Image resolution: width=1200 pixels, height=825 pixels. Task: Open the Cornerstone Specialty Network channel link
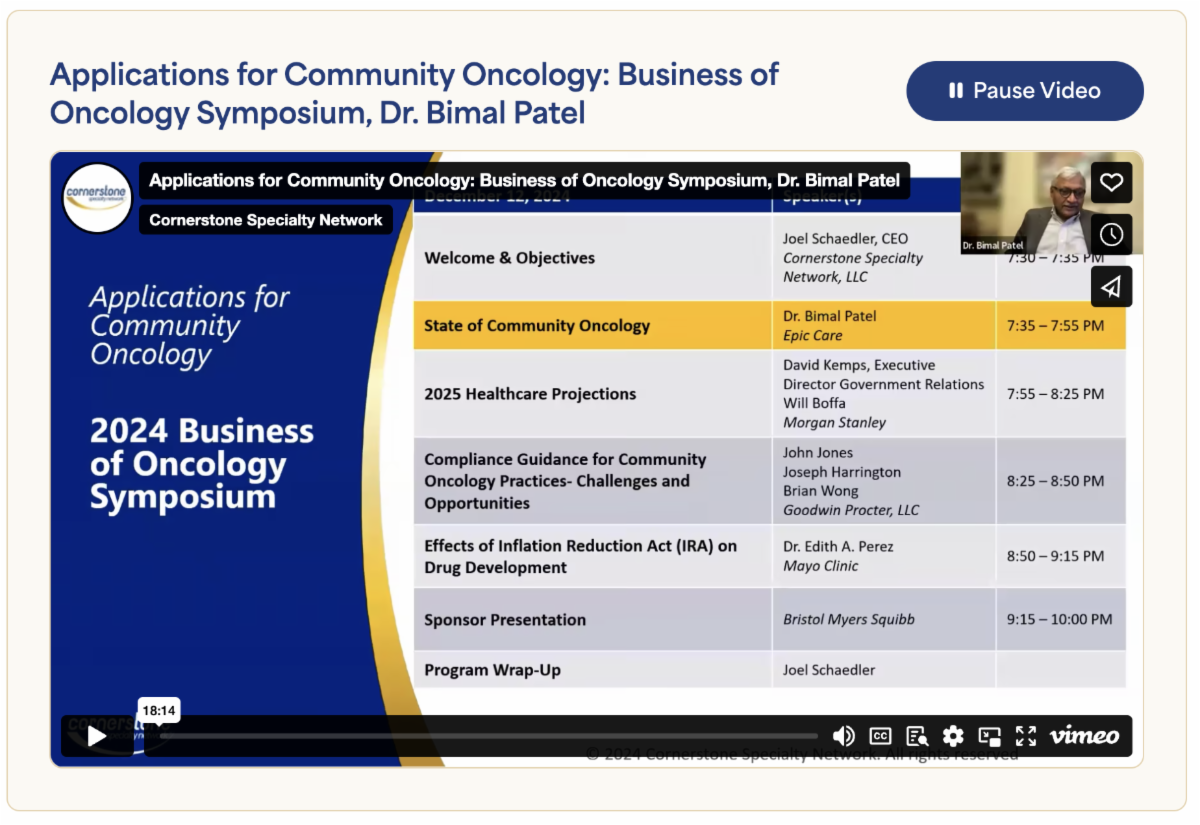pos(266,220)
